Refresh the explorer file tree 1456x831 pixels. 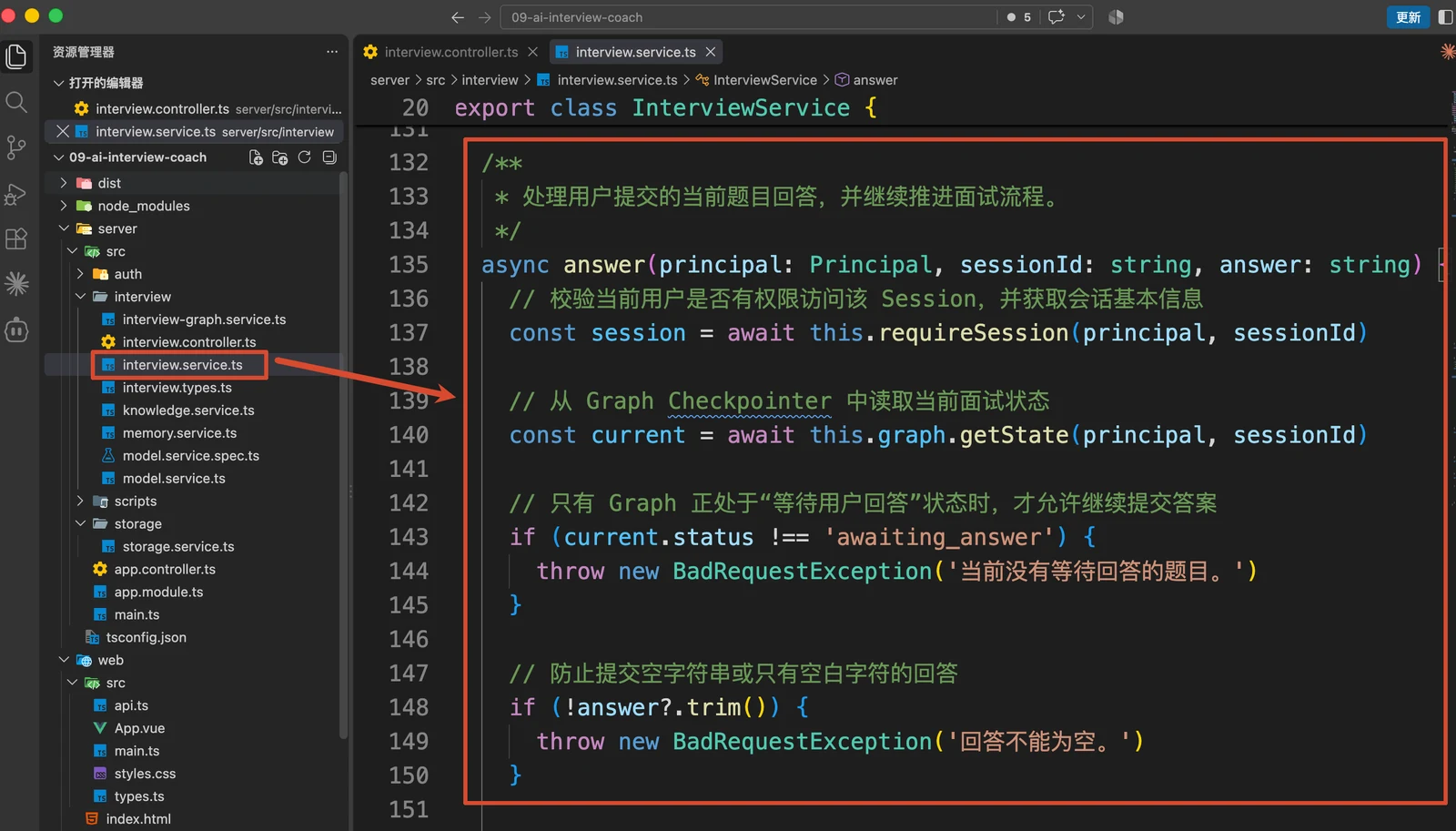(305, 157)
